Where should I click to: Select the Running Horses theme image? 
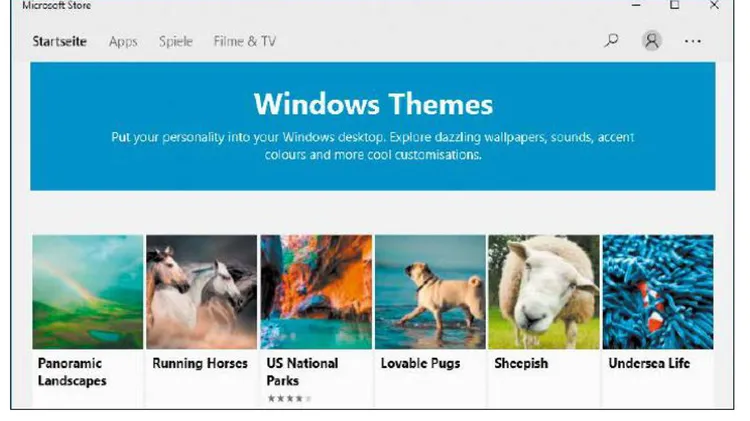201,292
